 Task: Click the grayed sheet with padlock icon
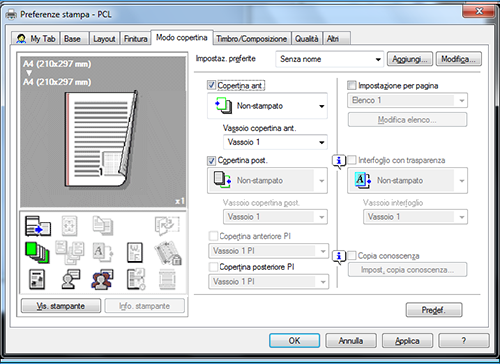click(168, 253)
